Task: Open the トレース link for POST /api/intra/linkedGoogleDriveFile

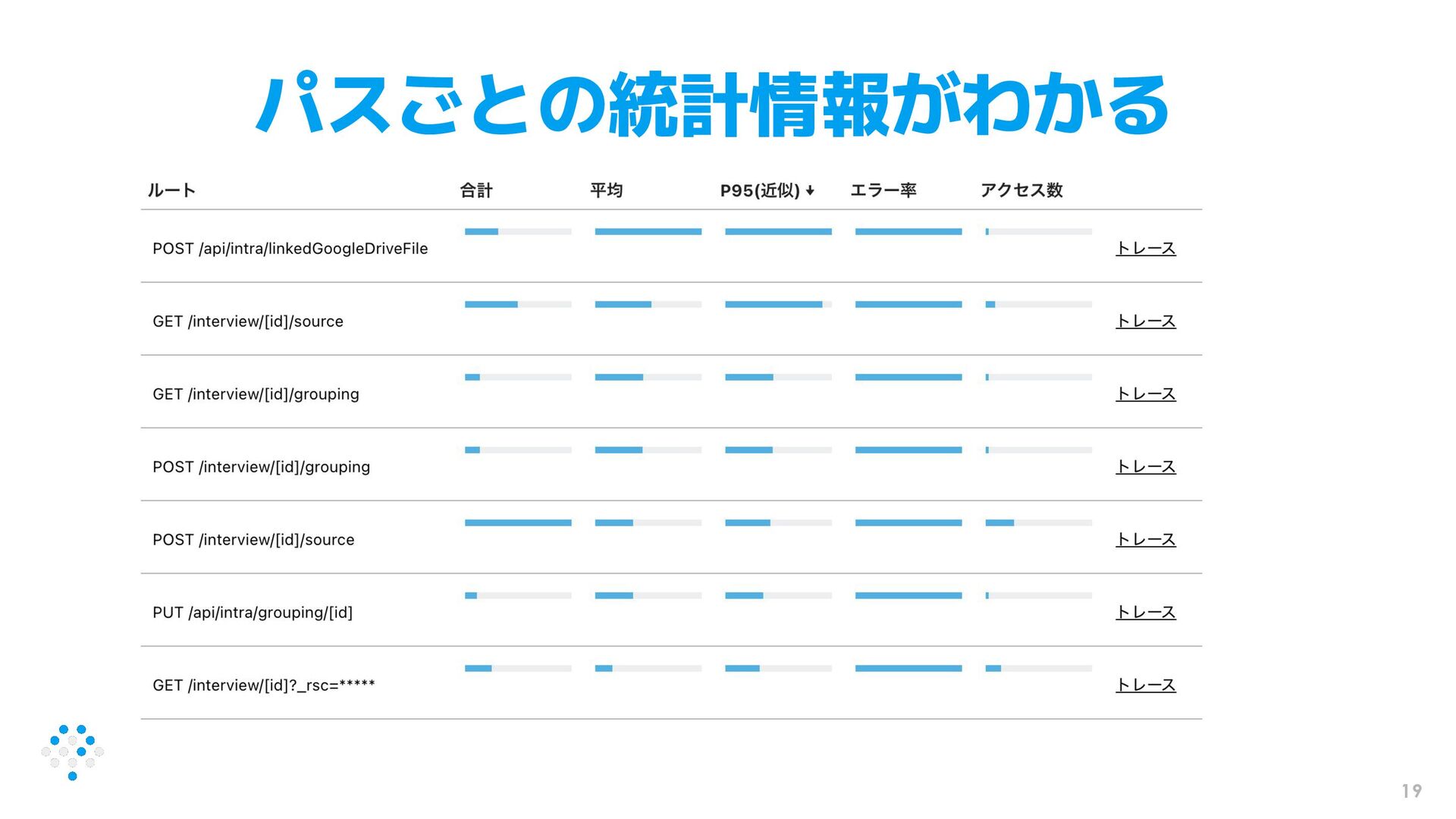Action: tap(1145, 249)
